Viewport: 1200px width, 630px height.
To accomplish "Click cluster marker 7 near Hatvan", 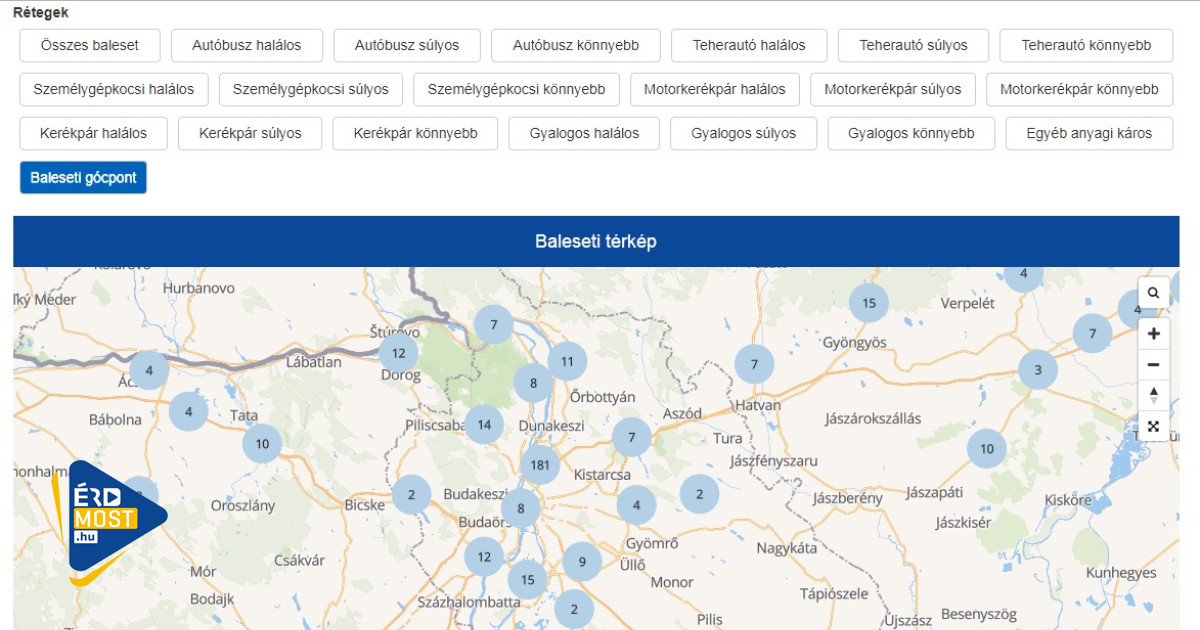I will 754,365.
